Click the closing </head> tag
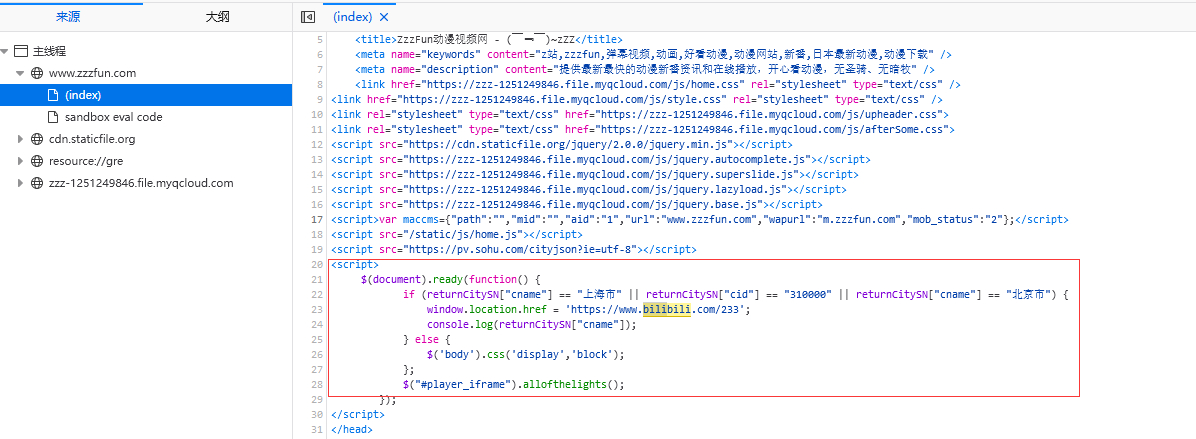The width and height of the screenshot is (1196, 439). (x=352, y=430)
